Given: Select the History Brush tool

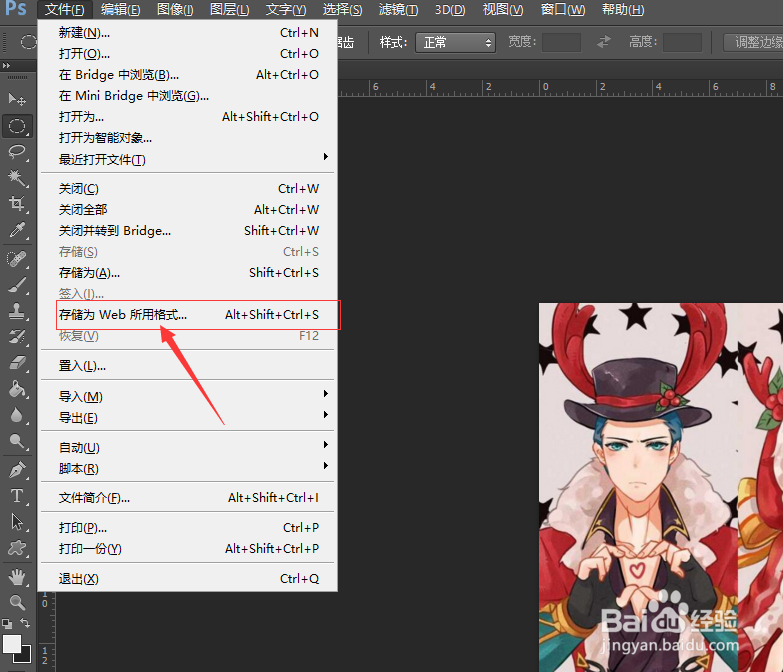Looking at the screenshot, I should click(17, 337).
